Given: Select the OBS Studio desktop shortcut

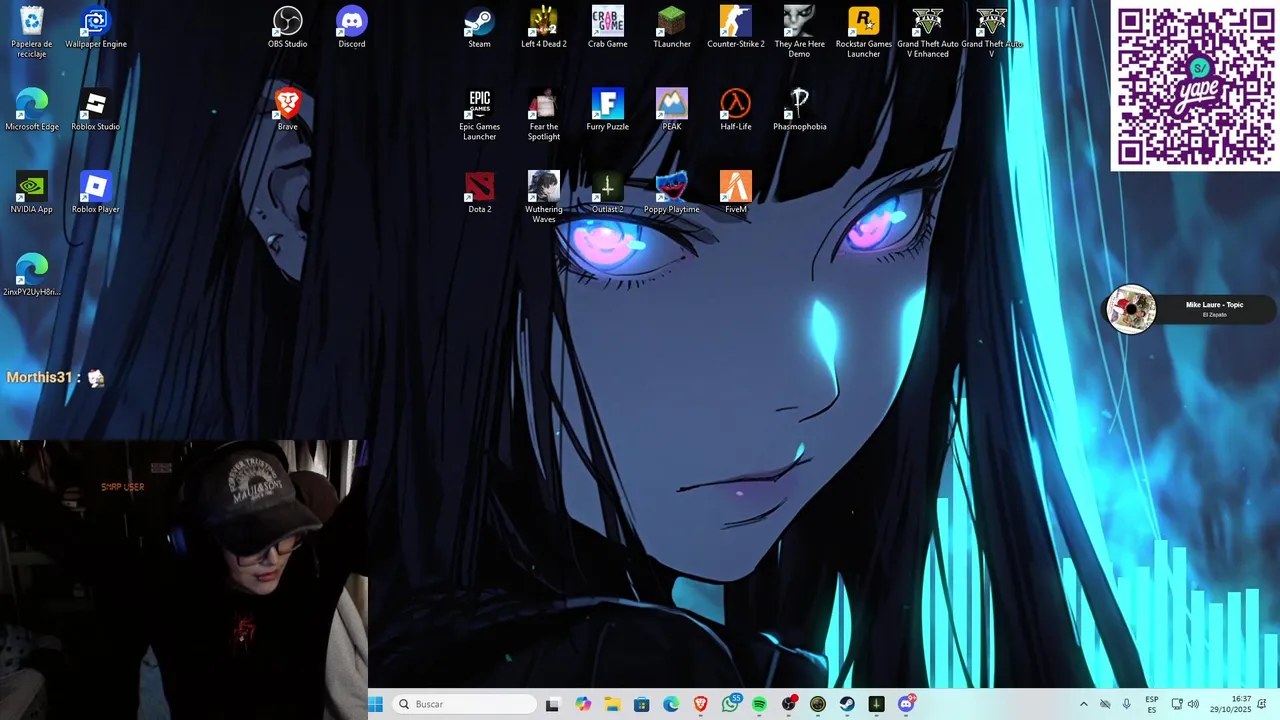Looking at the screenshot, I should point(288,28).
